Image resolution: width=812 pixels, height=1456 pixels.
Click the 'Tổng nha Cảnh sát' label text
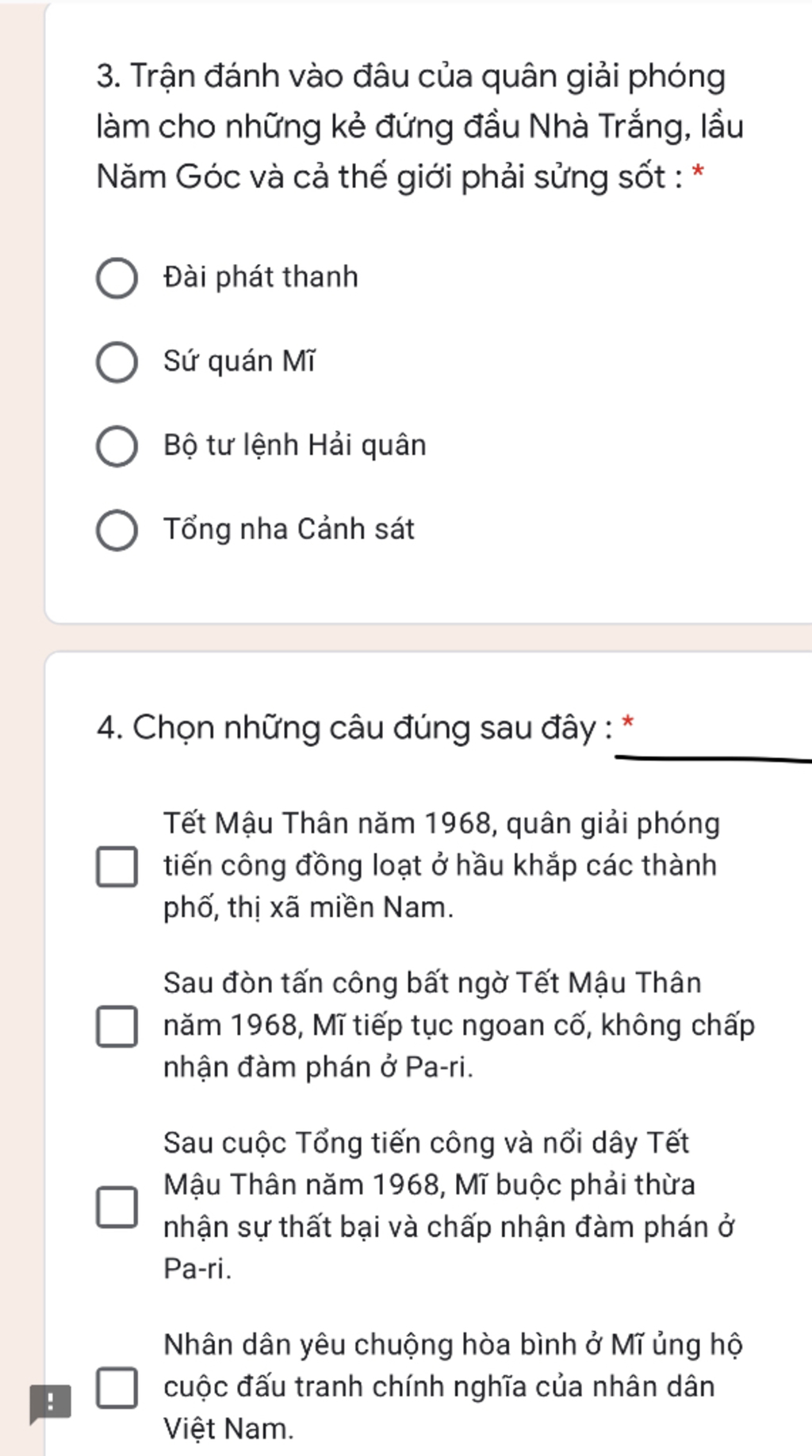click(289, 529)
